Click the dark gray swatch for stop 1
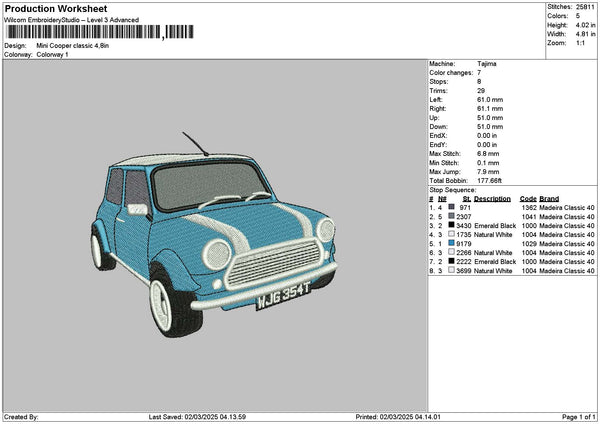This screenshot has height=424, width=600. click(452, 207)
